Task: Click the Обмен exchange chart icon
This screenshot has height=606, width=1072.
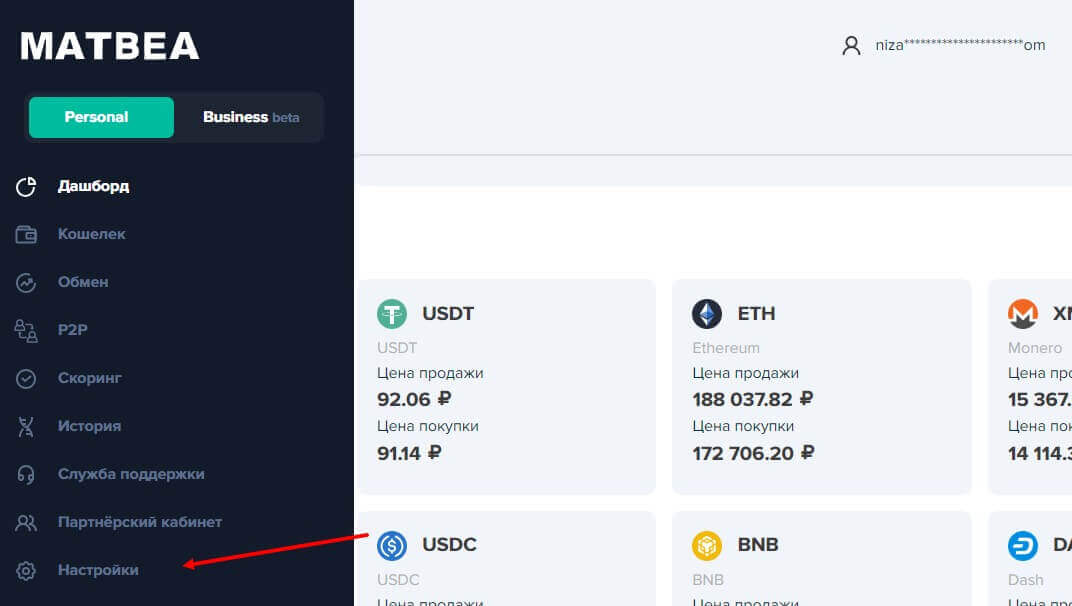Action: click(x=26, y=282)
